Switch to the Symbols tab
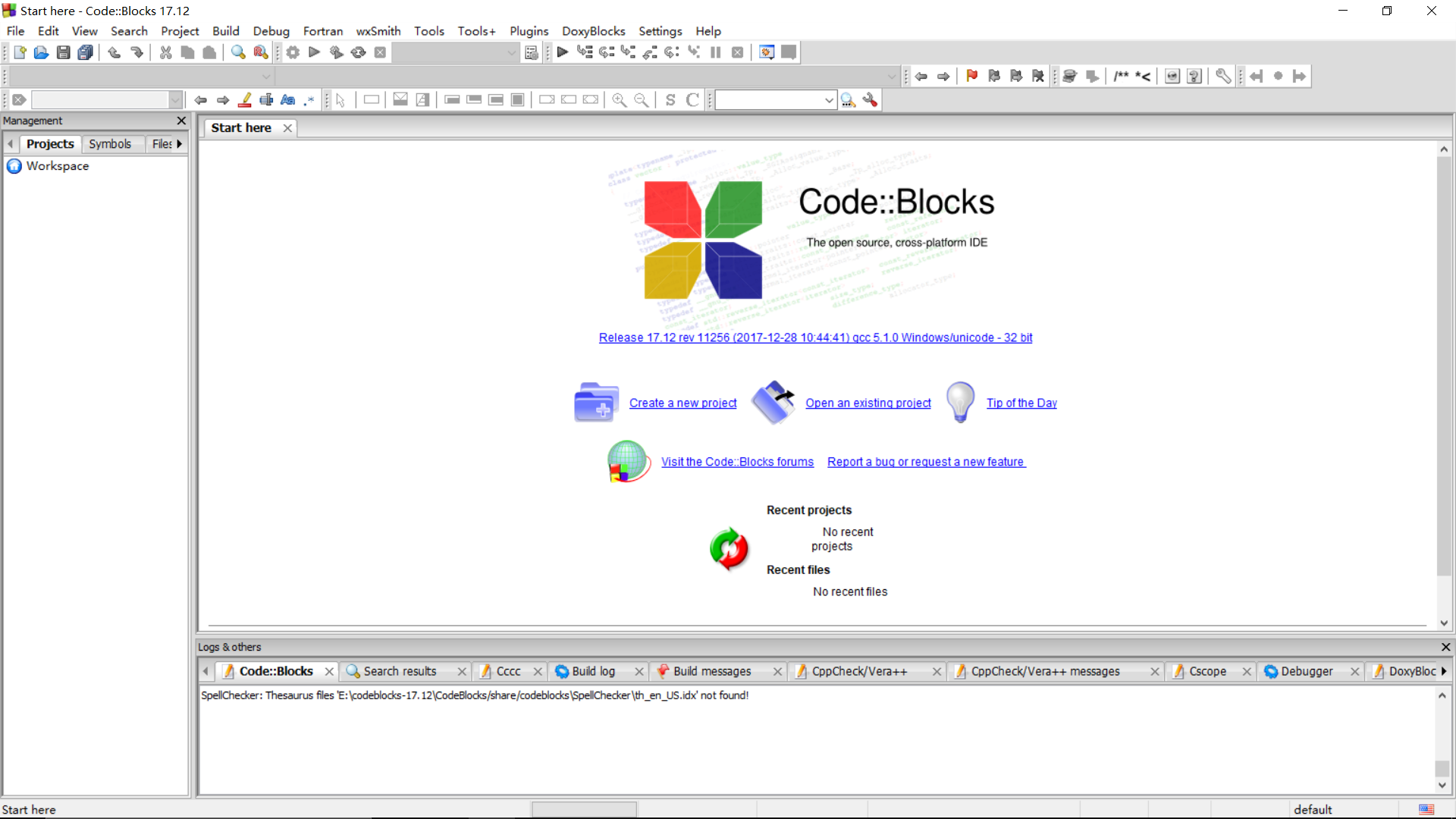 [110, 144]
